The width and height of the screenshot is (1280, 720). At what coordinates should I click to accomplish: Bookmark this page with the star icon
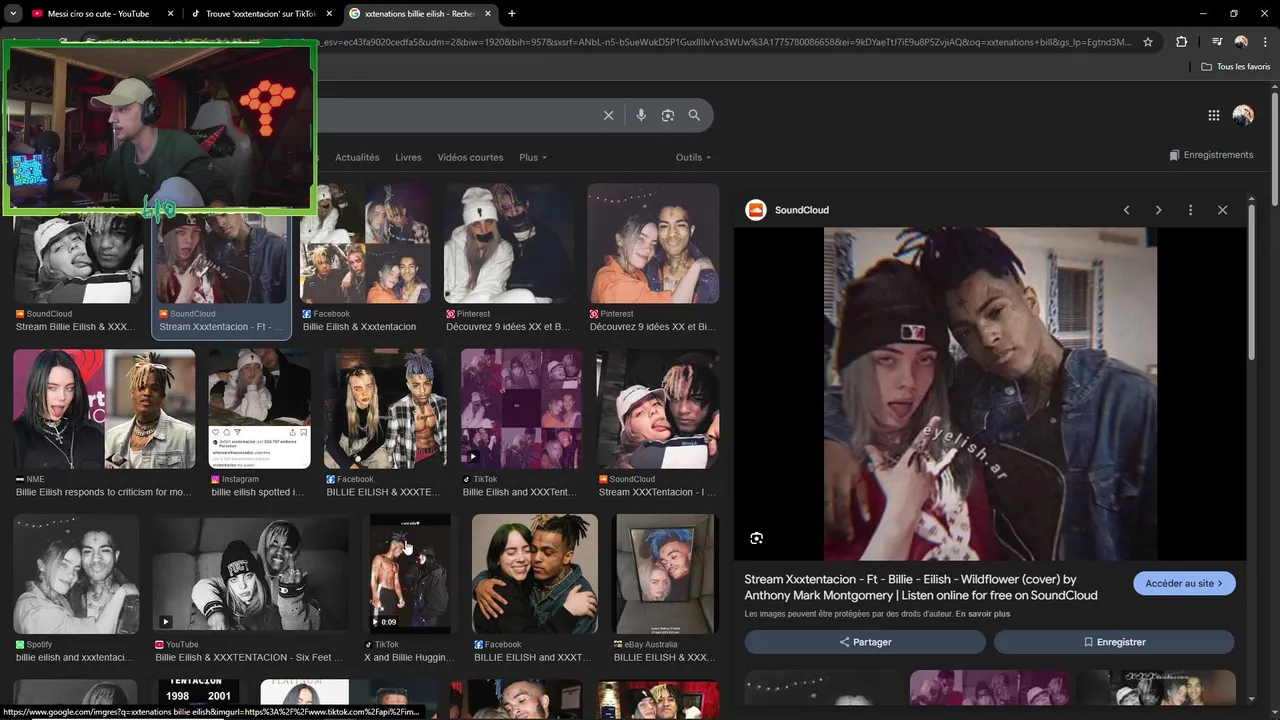pyautogui.click(x=1148, y=42)
